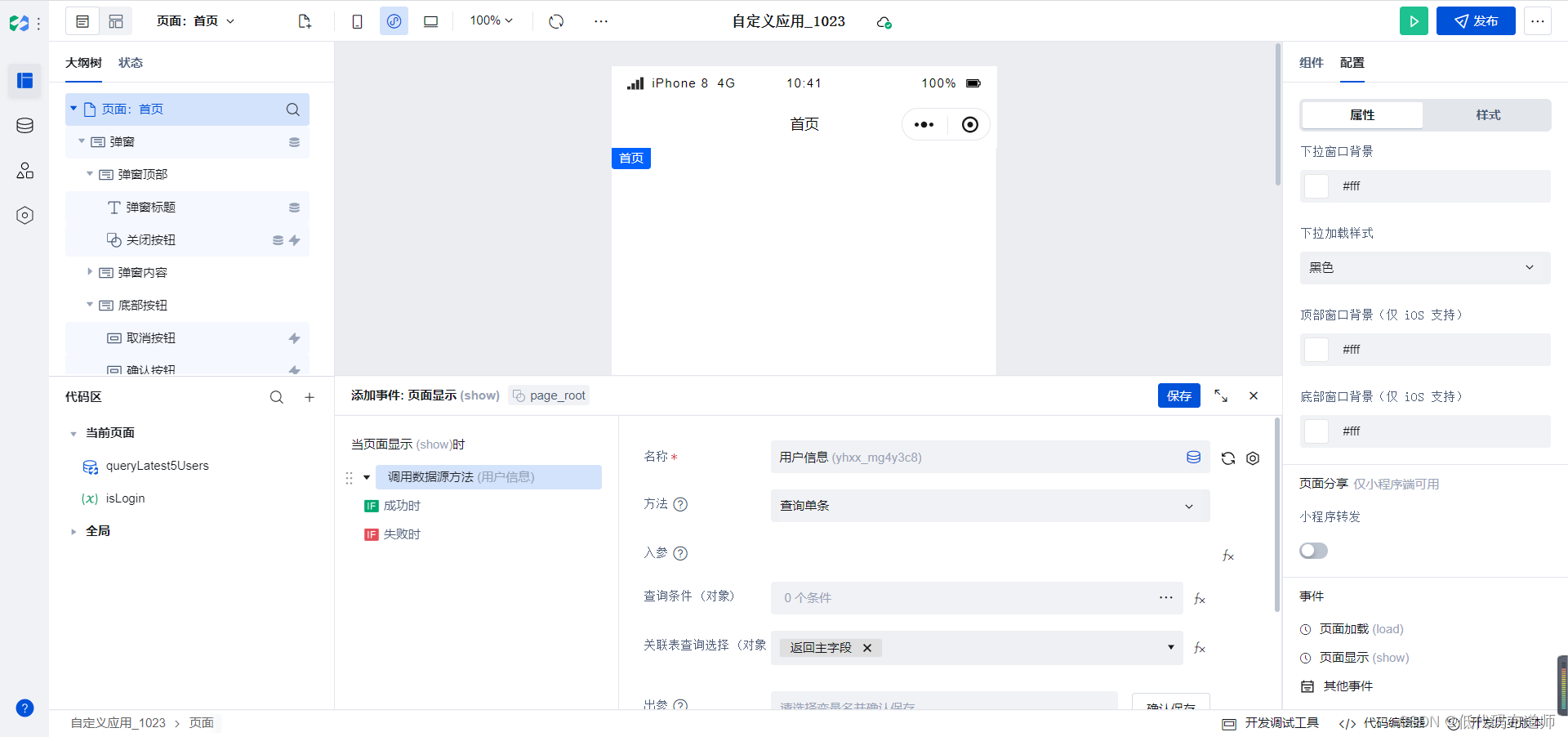Run the app preview play button

(1414, 21)
